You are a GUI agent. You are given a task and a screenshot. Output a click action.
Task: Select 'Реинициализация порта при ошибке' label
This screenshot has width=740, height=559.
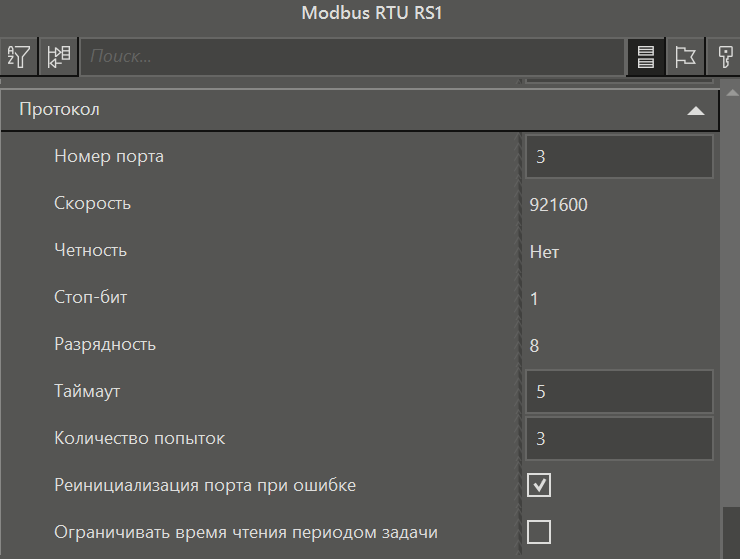[x=205, y=485]
